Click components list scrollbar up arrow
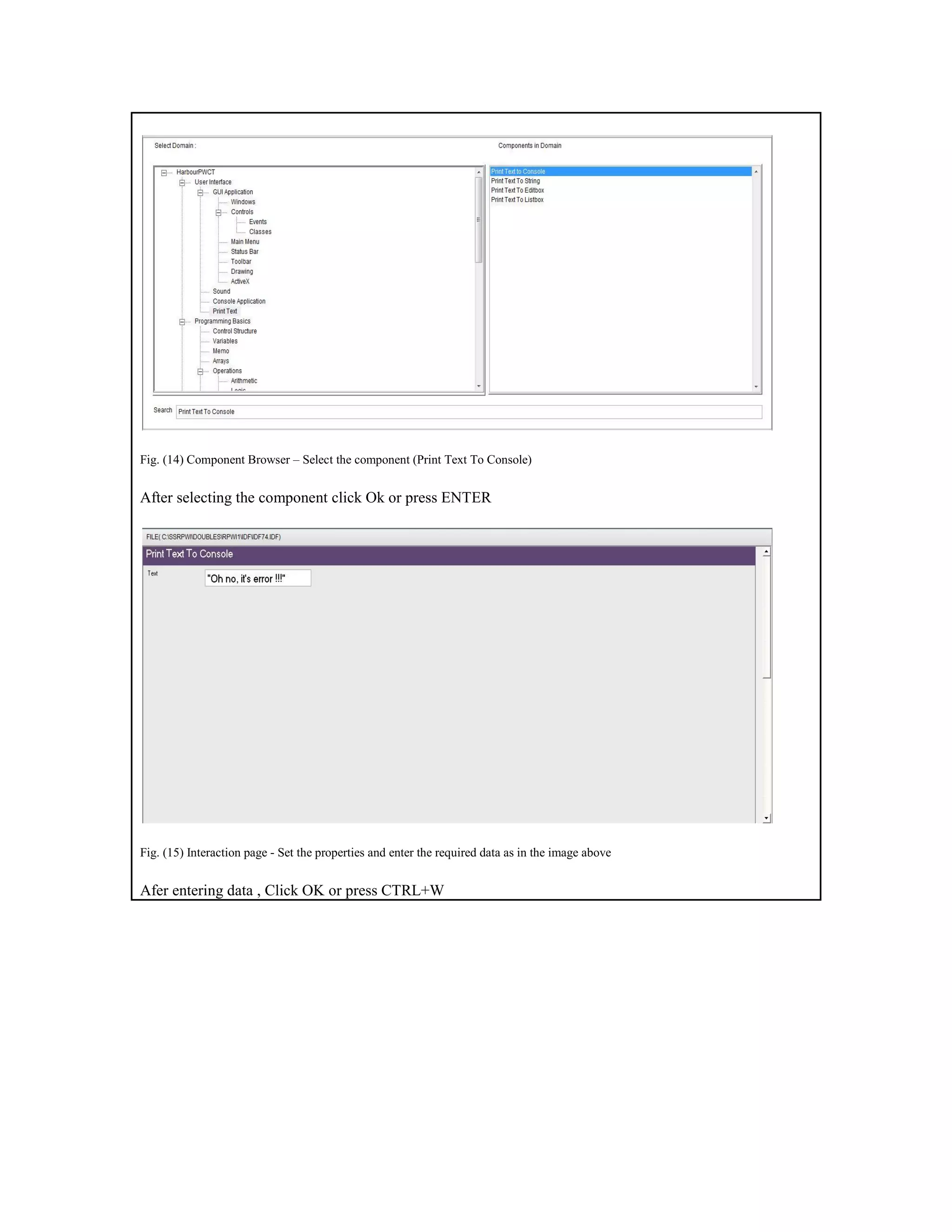This screenshot has height=1232, width=952. coord(756,172)
